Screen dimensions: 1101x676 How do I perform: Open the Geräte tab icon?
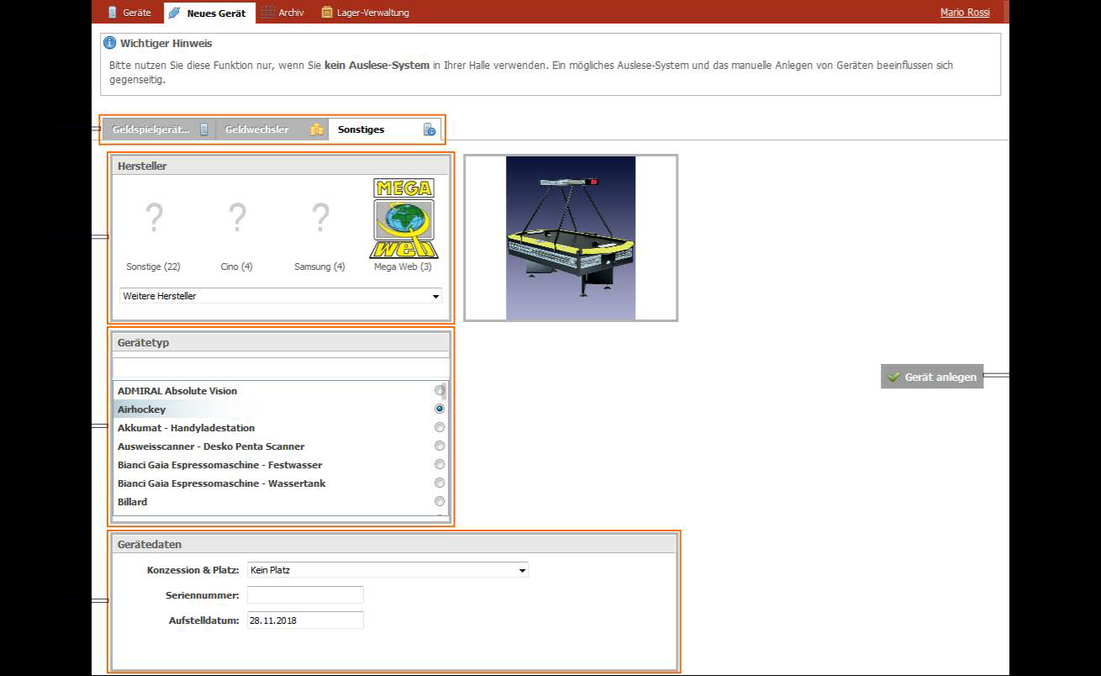click(x=112, y=13)
